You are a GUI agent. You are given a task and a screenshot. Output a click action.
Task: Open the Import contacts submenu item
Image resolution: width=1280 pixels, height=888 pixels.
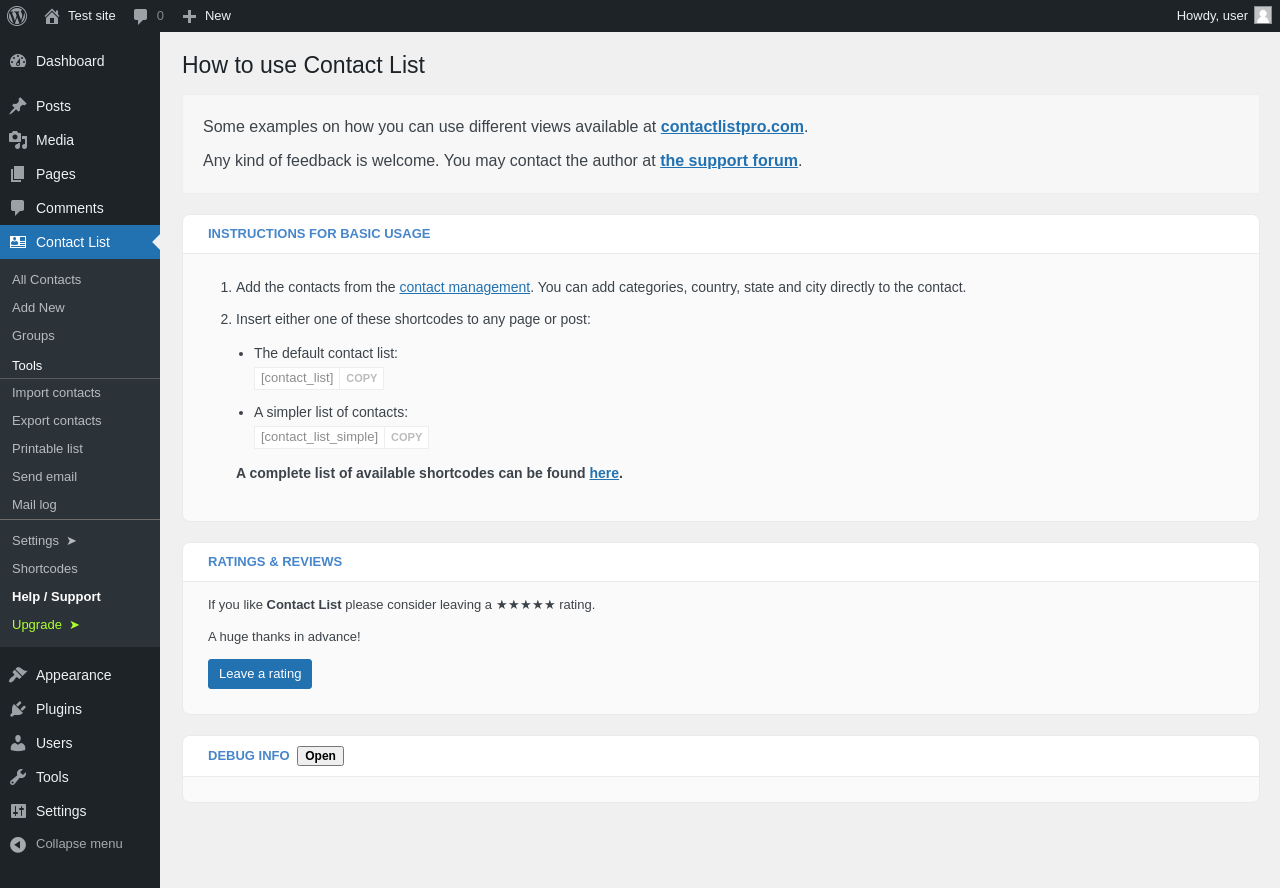(x=56, y=393)
